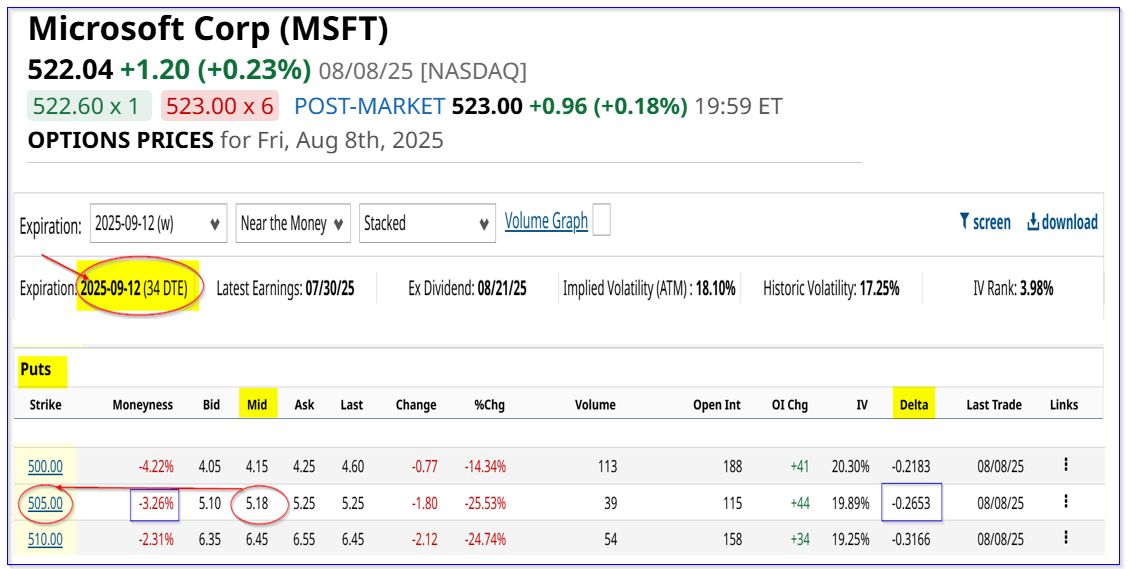Image resolution: width=1136 pixels, height=569 pixels.
Task: Sort by Mid column header
Action: coord(257,404)
